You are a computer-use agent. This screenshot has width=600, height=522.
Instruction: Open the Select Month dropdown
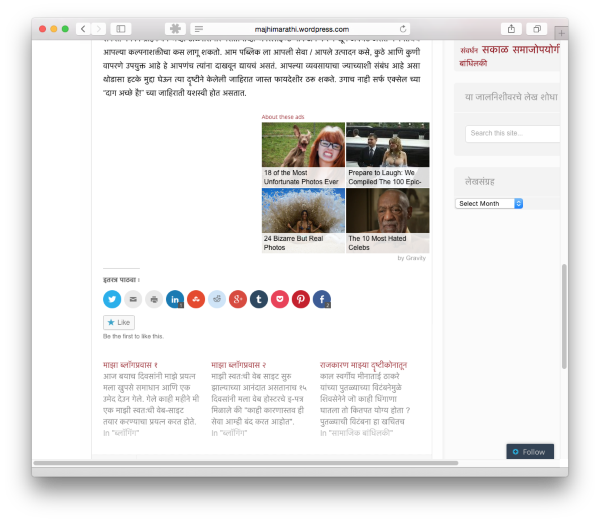(489, 204)
